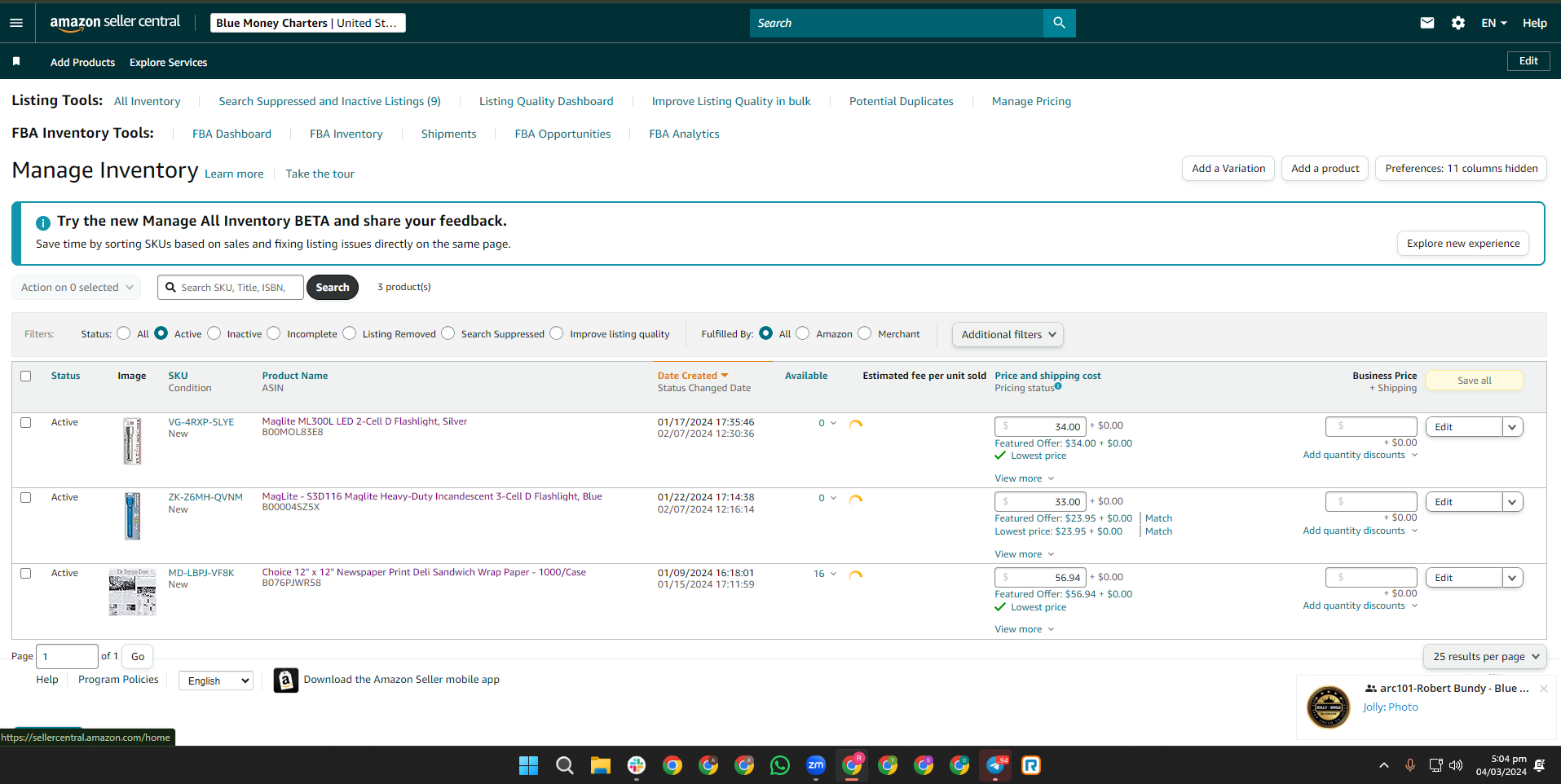The width and height of the screenshot is (1561, 784).
Task: Select the Improve listing quality radio button
Action: (557, 333)
